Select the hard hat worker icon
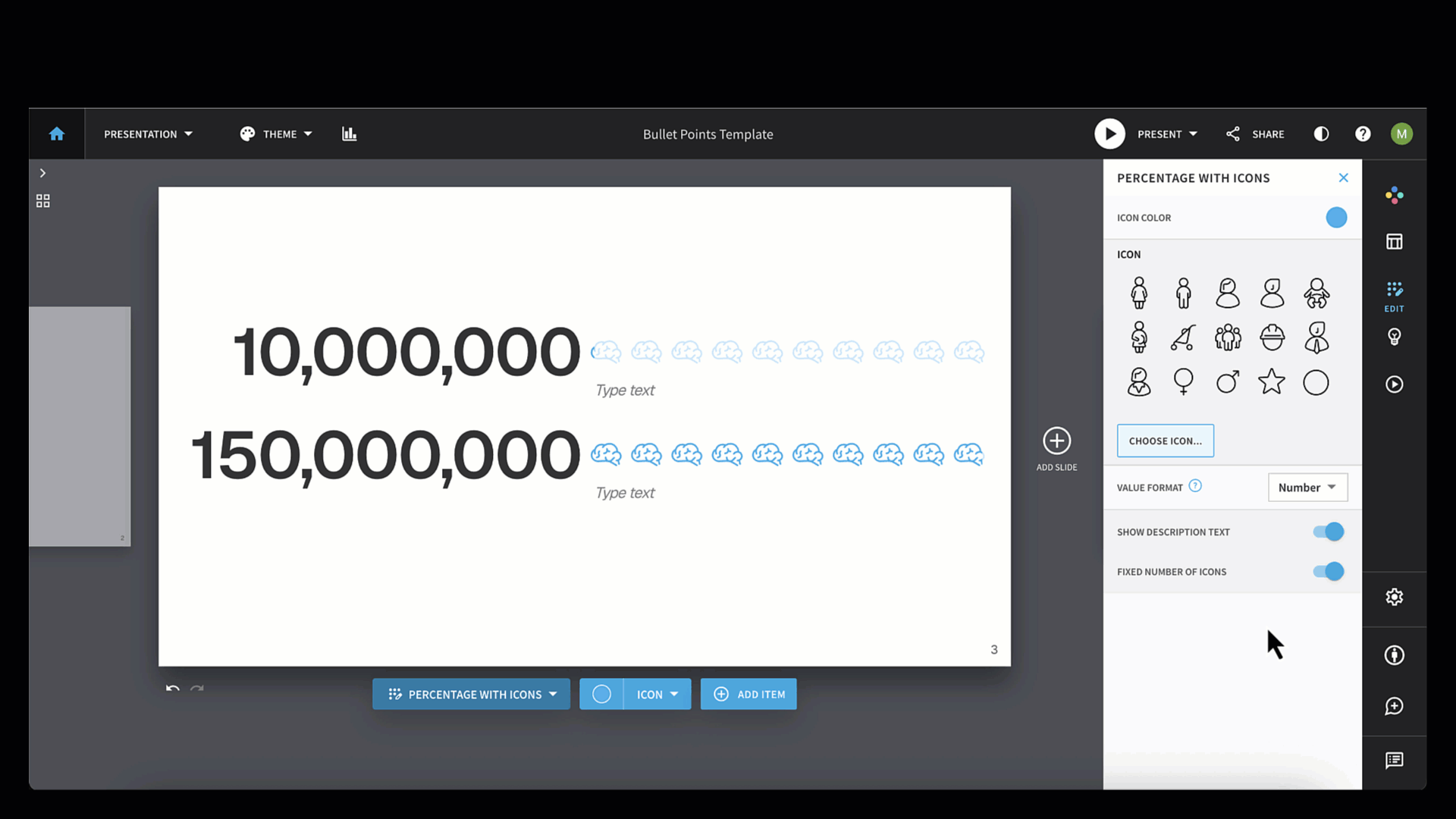The width and height of the screenshot is (1456, 819). click(1272, 337)
